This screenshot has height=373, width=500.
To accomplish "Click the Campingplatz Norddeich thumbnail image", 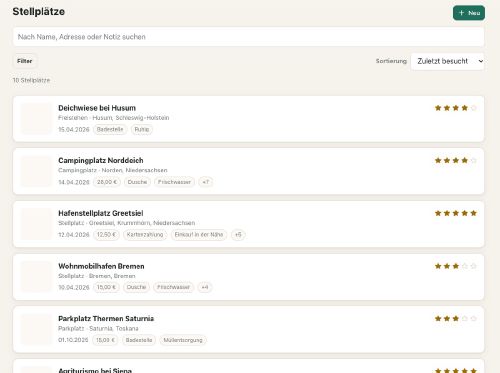I will coord(36,171).
